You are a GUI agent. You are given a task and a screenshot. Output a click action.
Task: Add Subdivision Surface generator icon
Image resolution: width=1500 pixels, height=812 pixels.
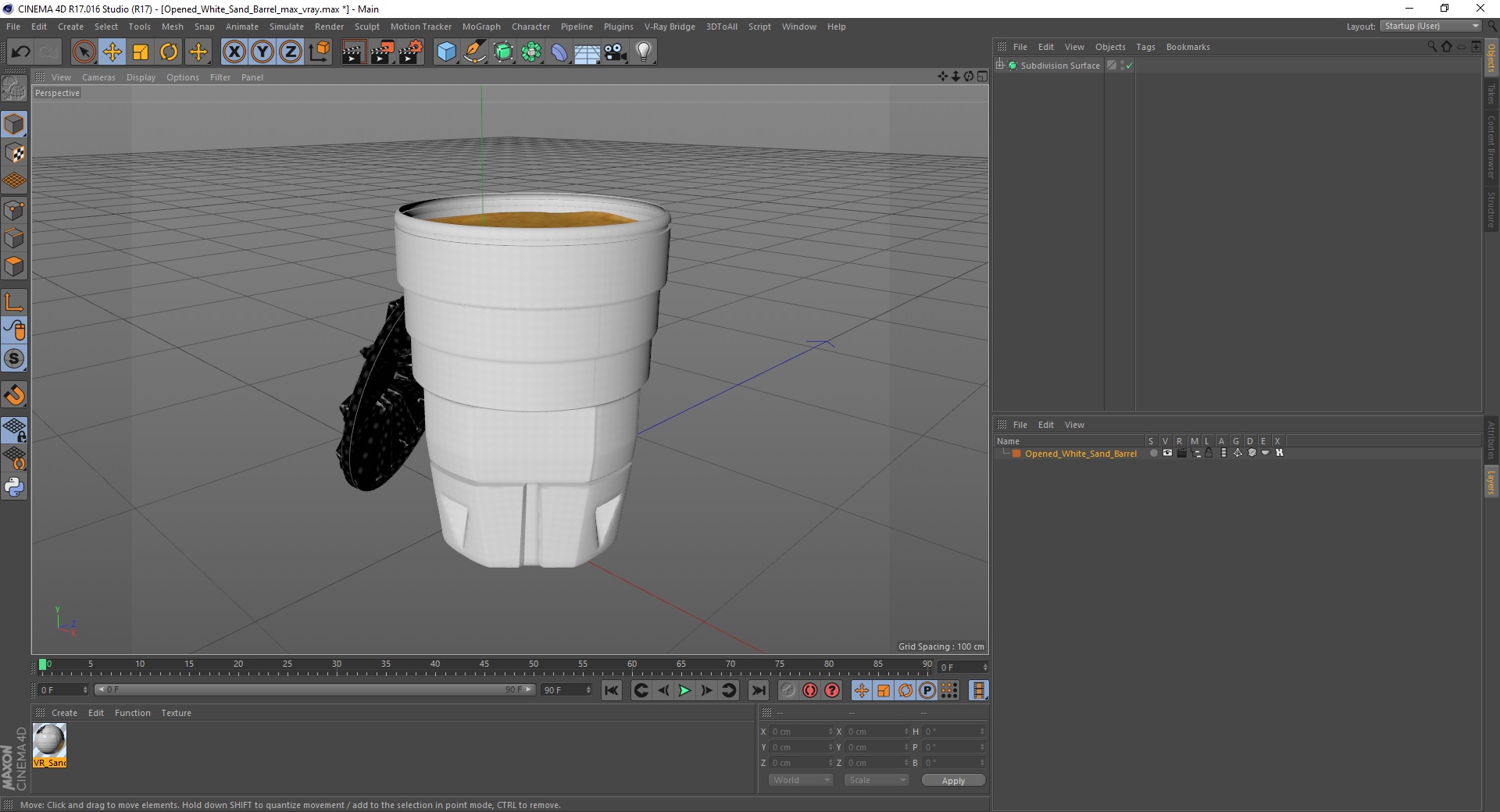point(503,52)
